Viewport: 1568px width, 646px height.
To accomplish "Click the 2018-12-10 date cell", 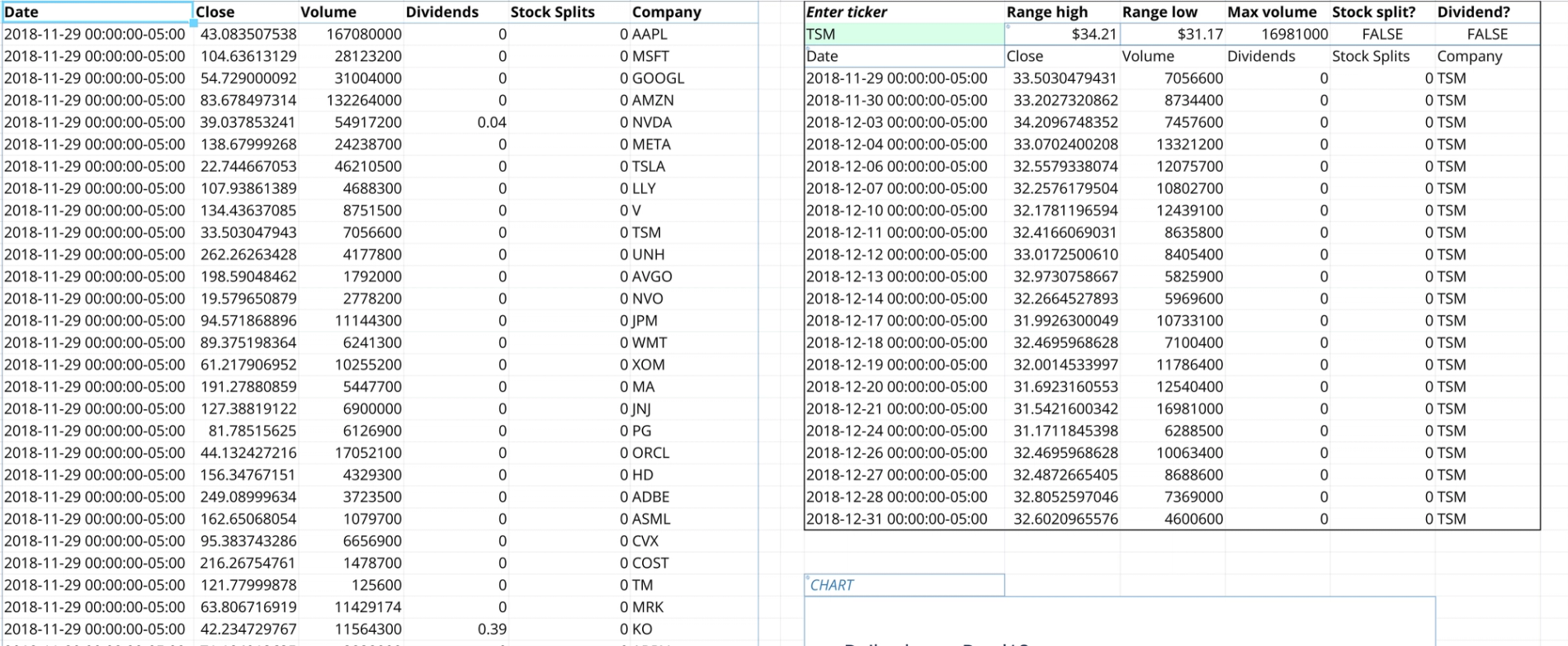I will tap(904, 210).
